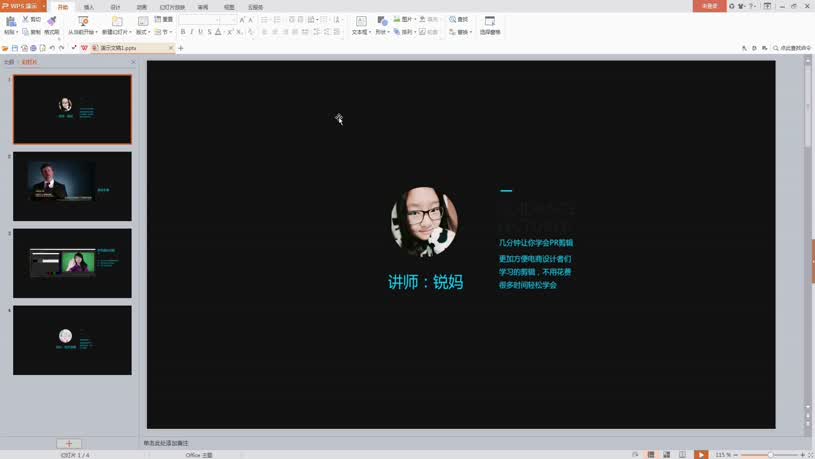Decrease font size with smaller A icon
815x459 pixels.
251,20
